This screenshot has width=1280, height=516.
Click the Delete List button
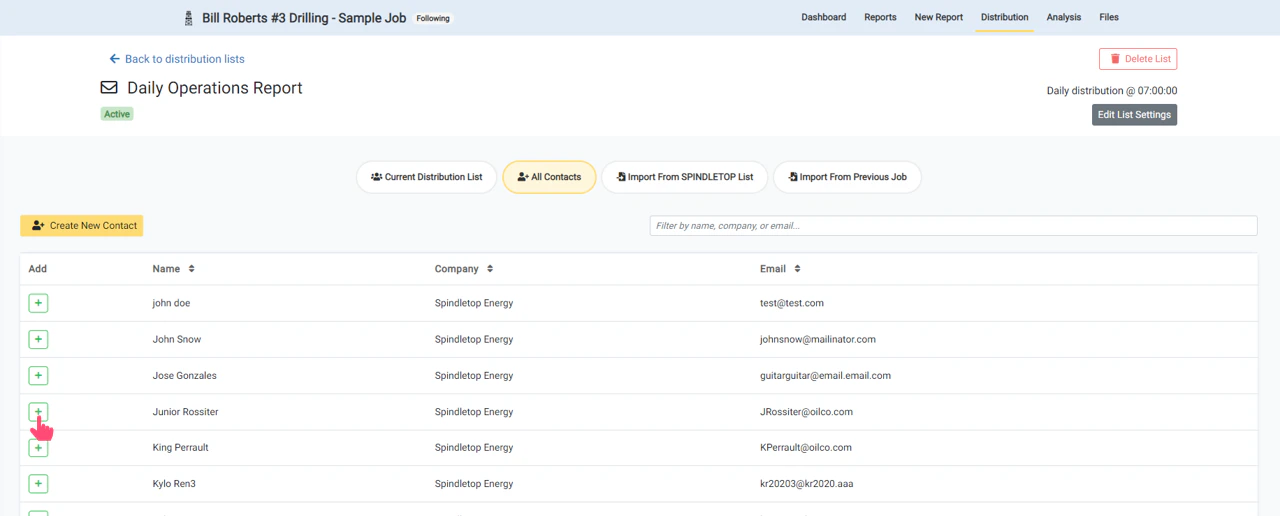pos(1138,59)
